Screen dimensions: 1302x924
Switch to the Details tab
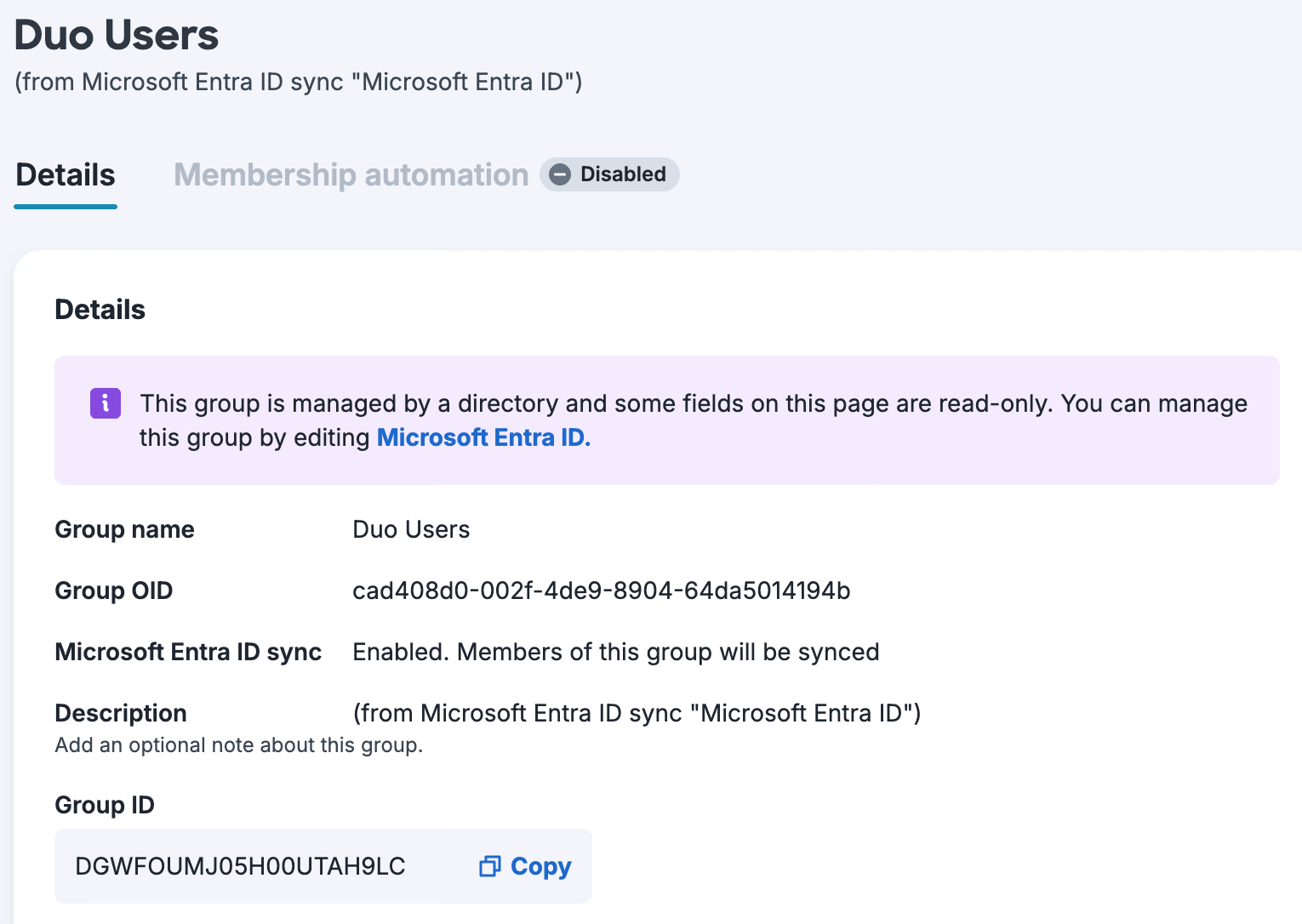66,175
